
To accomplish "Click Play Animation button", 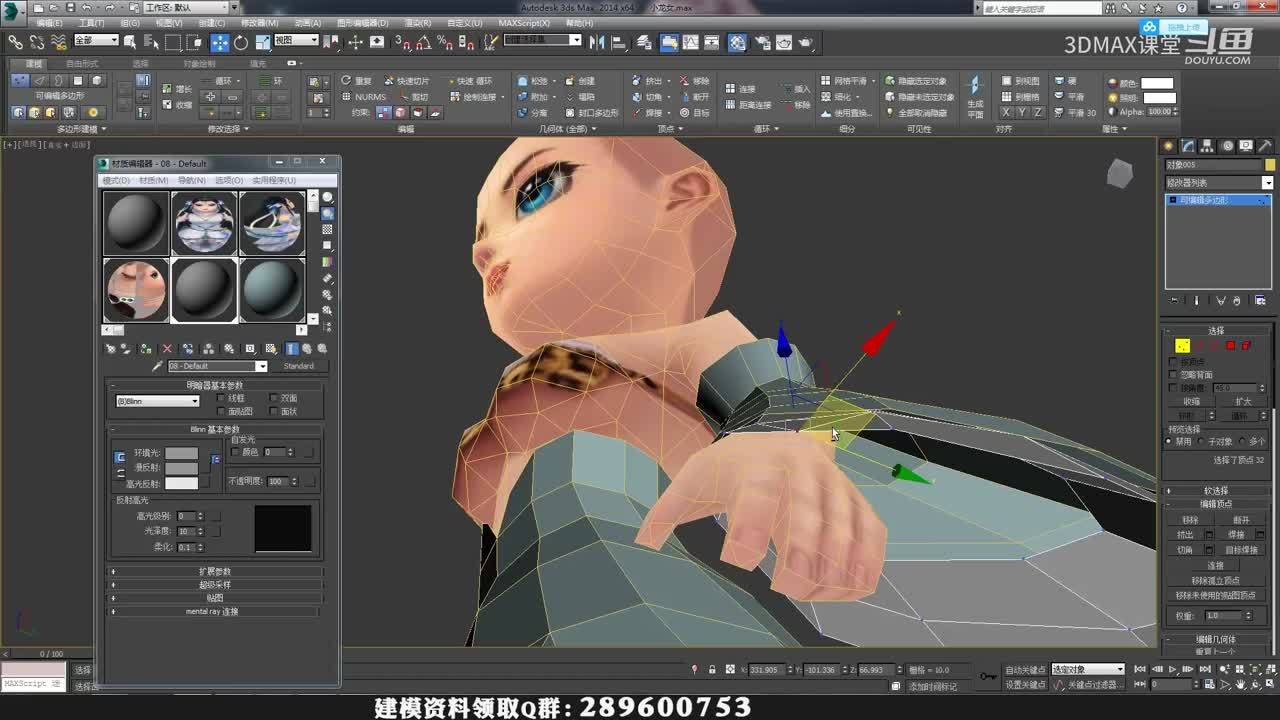I will [1172, 670].
